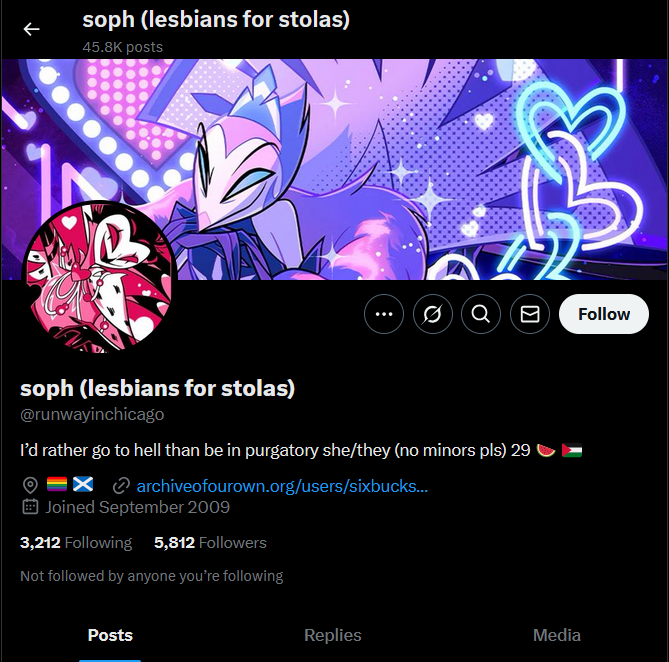The image size is (669, 662).
Task: Switch to the Media tab
Action: (557, 635)
